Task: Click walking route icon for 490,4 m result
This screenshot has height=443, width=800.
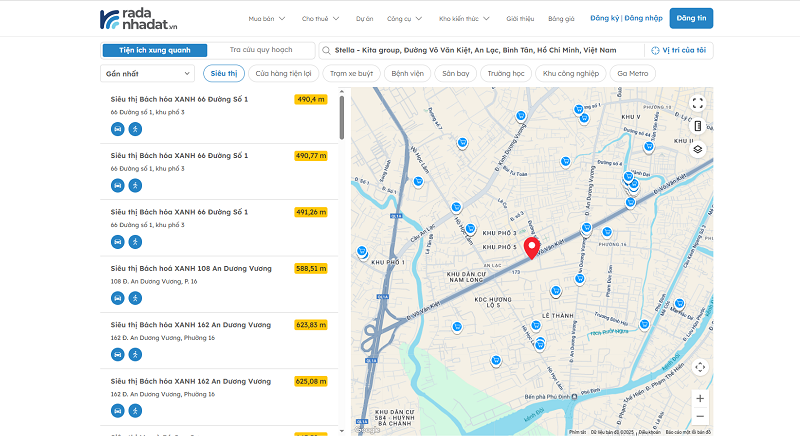Action: [135, 129]
